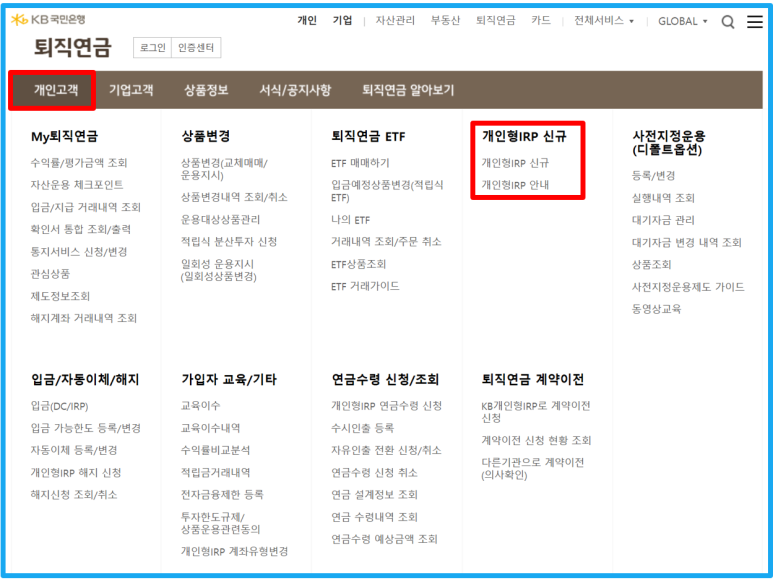Image resolution: width=773 pixels, height=580 pixels.
Task: Open 해지계좌 거래내역 조회 link
Action: [84, 318]
